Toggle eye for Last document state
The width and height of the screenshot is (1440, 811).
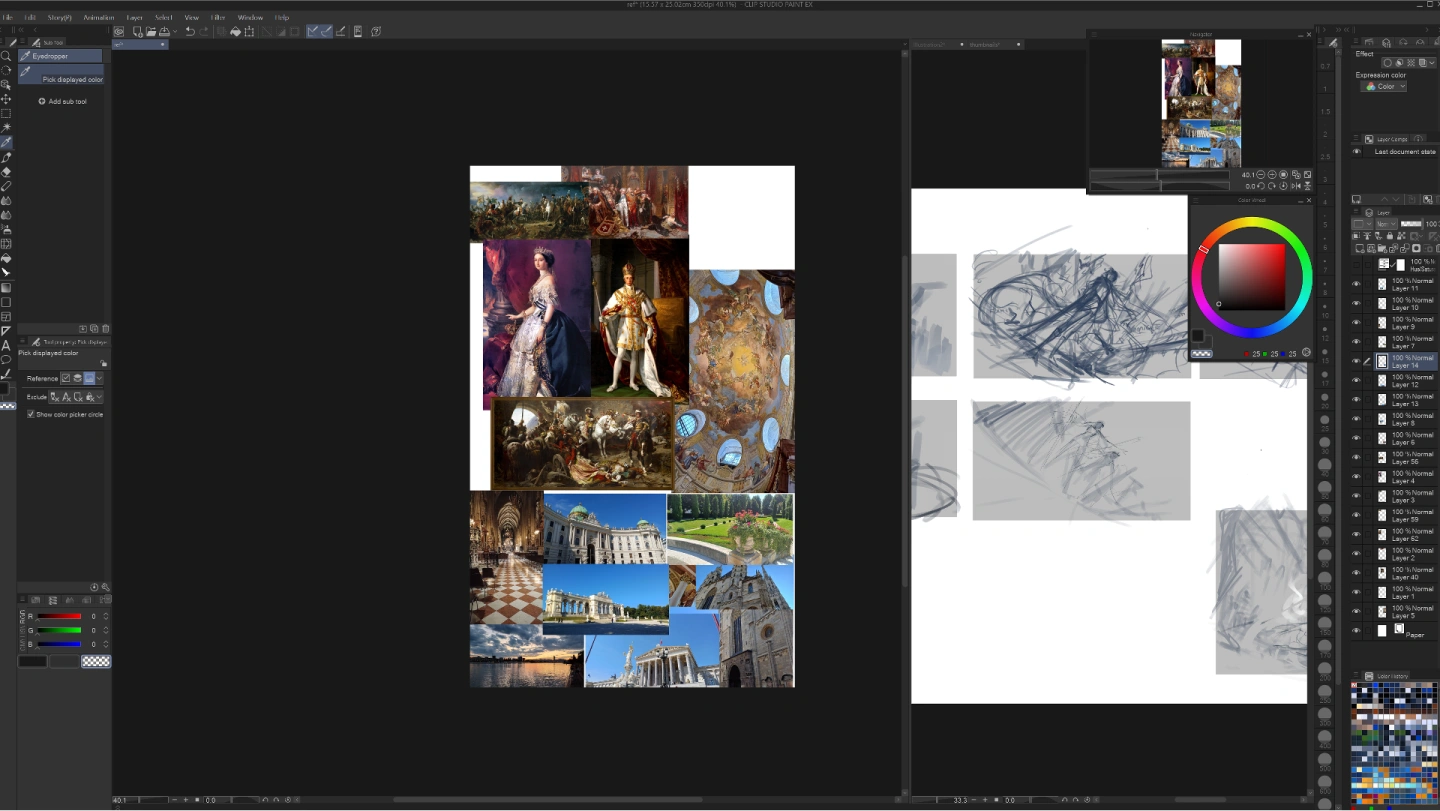coord(1356,152)
